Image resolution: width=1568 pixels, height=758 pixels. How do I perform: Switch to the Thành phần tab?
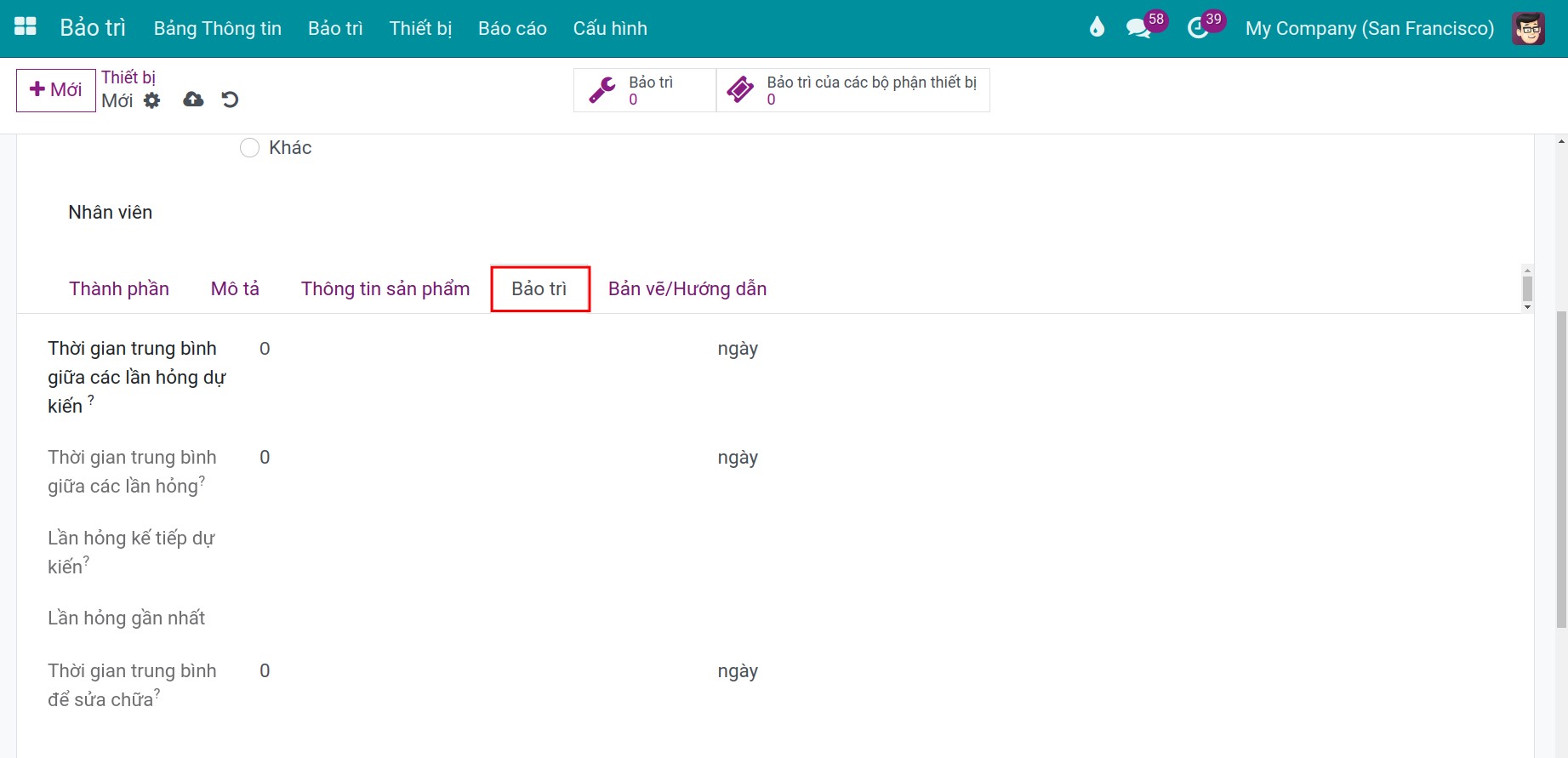click(119, 289)
